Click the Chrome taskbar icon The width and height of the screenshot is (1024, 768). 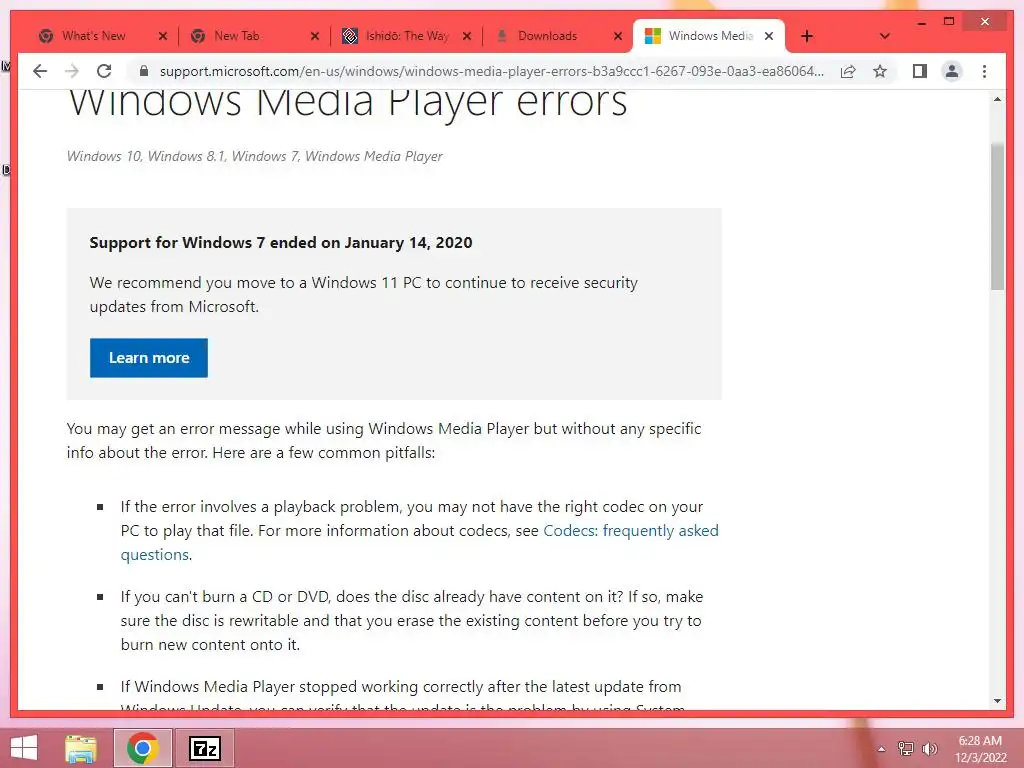click(143, 748)
